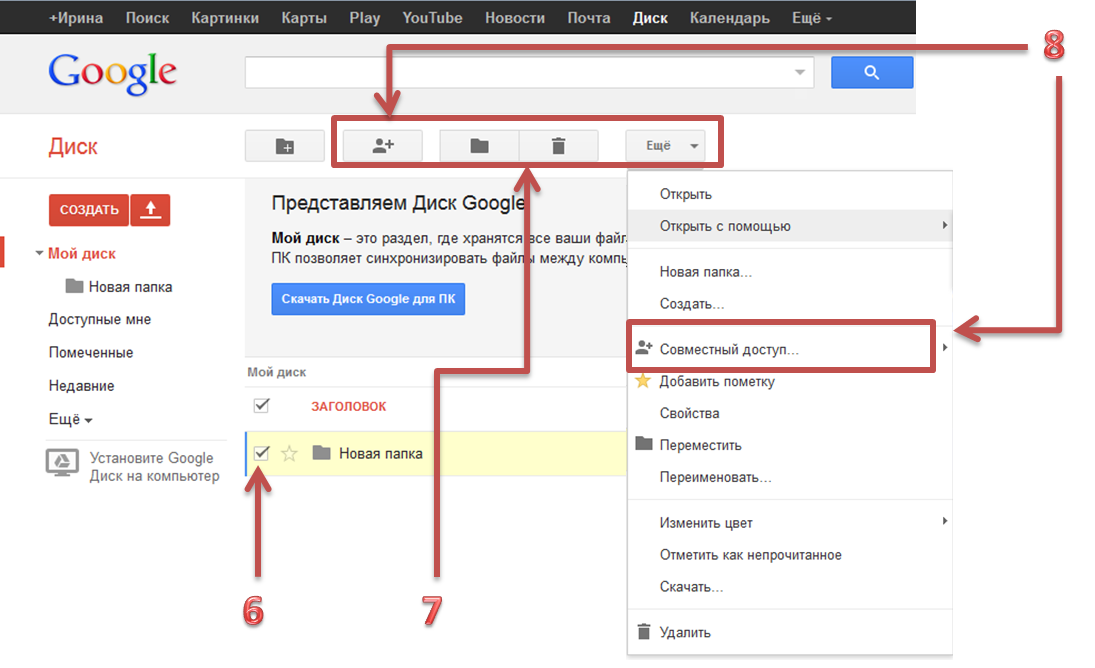The width and height of the screenshot is (1095, 668).
Task: Click the trash toolbar icon
Action: pos(558,146)
